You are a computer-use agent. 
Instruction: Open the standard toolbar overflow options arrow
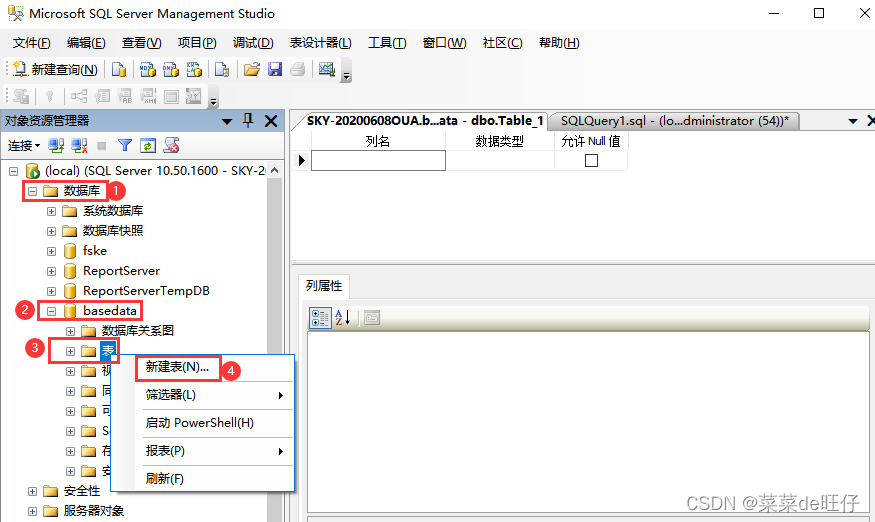point(347,76)
